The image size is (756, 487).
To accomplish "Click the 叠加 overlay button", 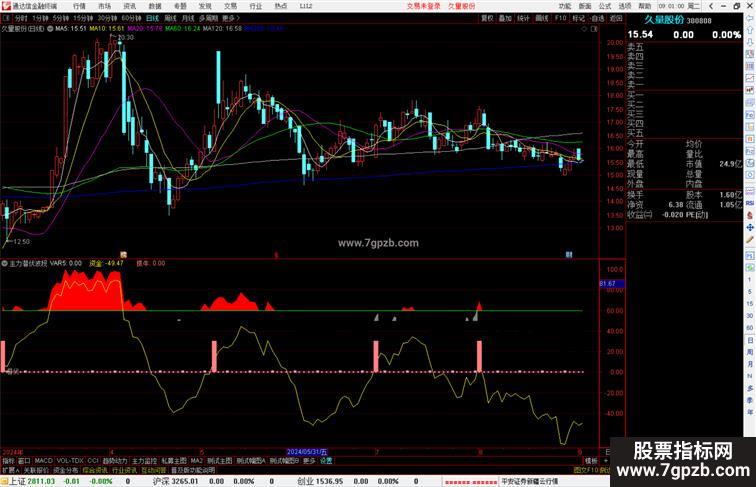I will 505,18.
